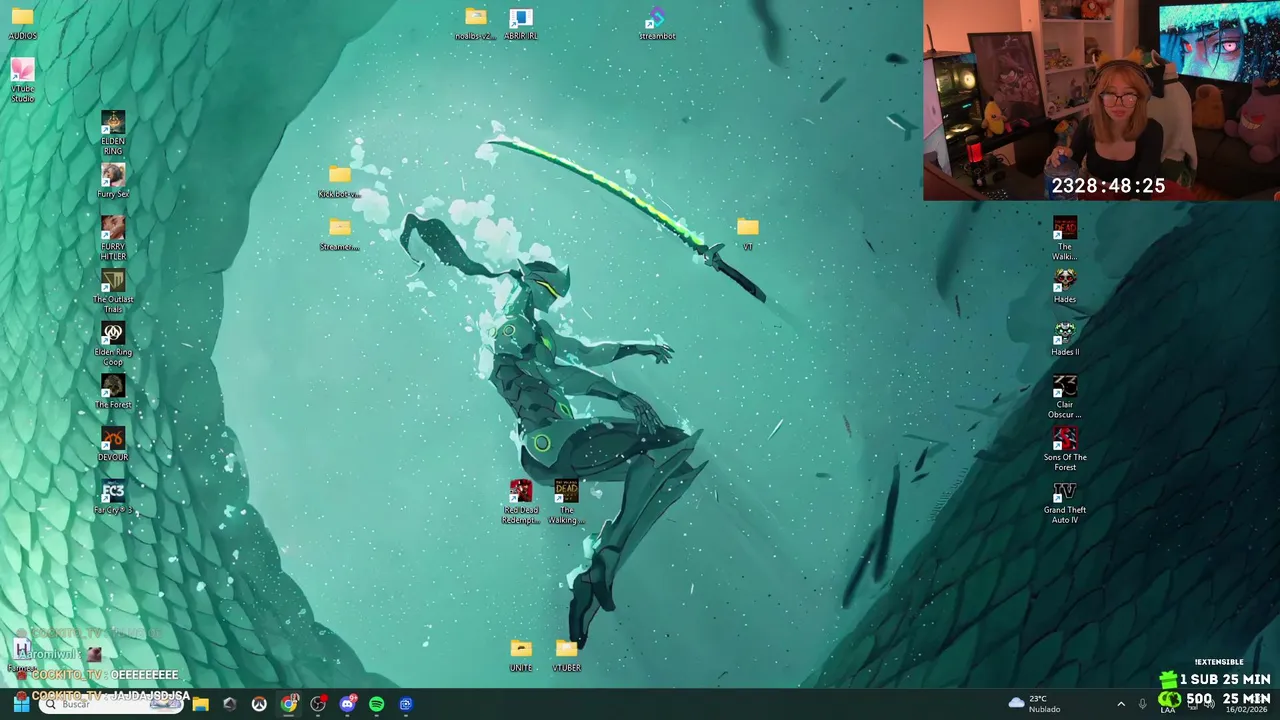
Task: Select the Hades game shortcut
Action: (1065, 286)
